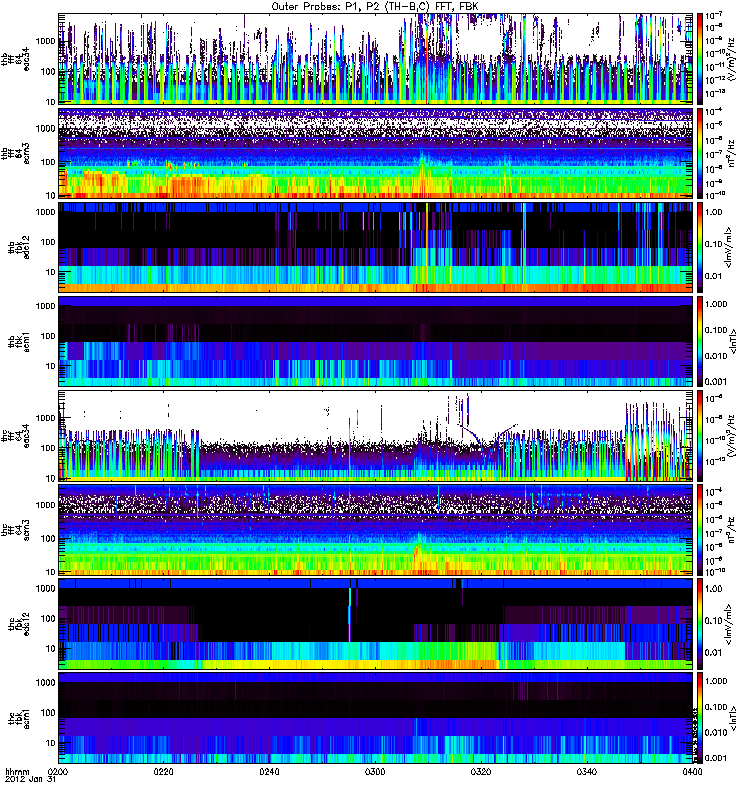Select the thc fff edc34 electric field spectrogram panel
Image resolution: width=750 pixels, height=800 pixels.
[x=376, y=436]
